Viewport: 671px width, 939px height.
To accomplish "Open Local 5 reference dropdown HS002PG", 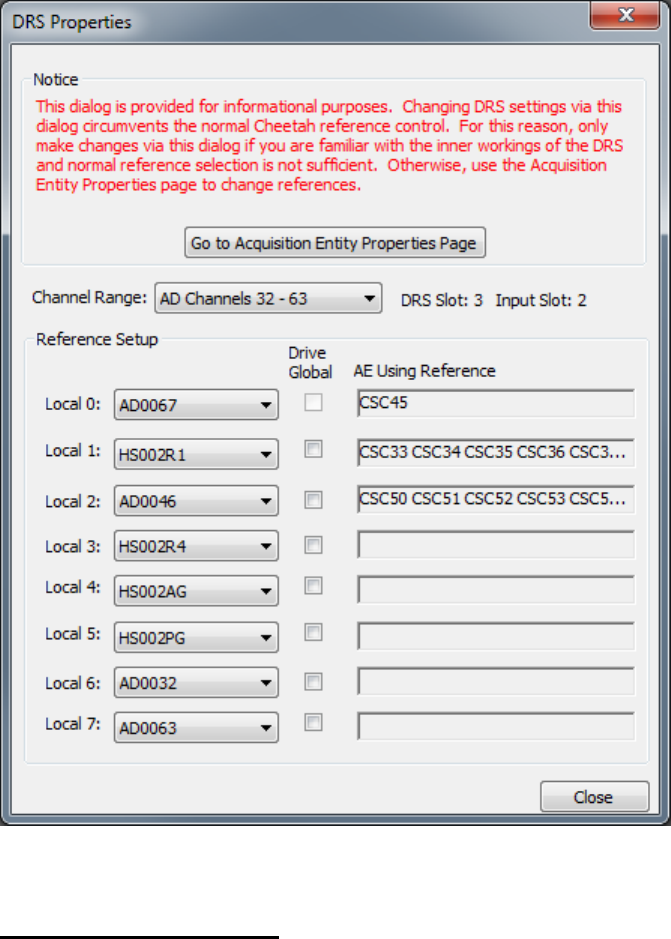I will (196, 637).
